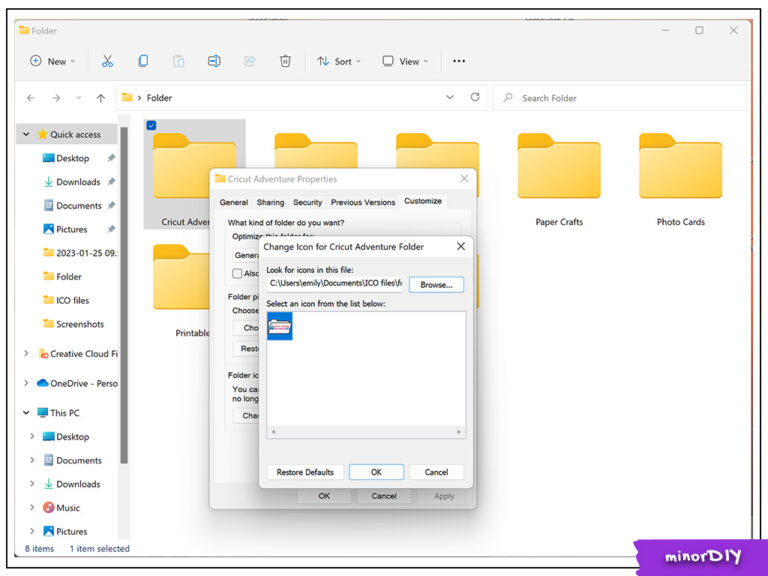
Task: Select Folder in the sidebar
Action: [69, 277]
